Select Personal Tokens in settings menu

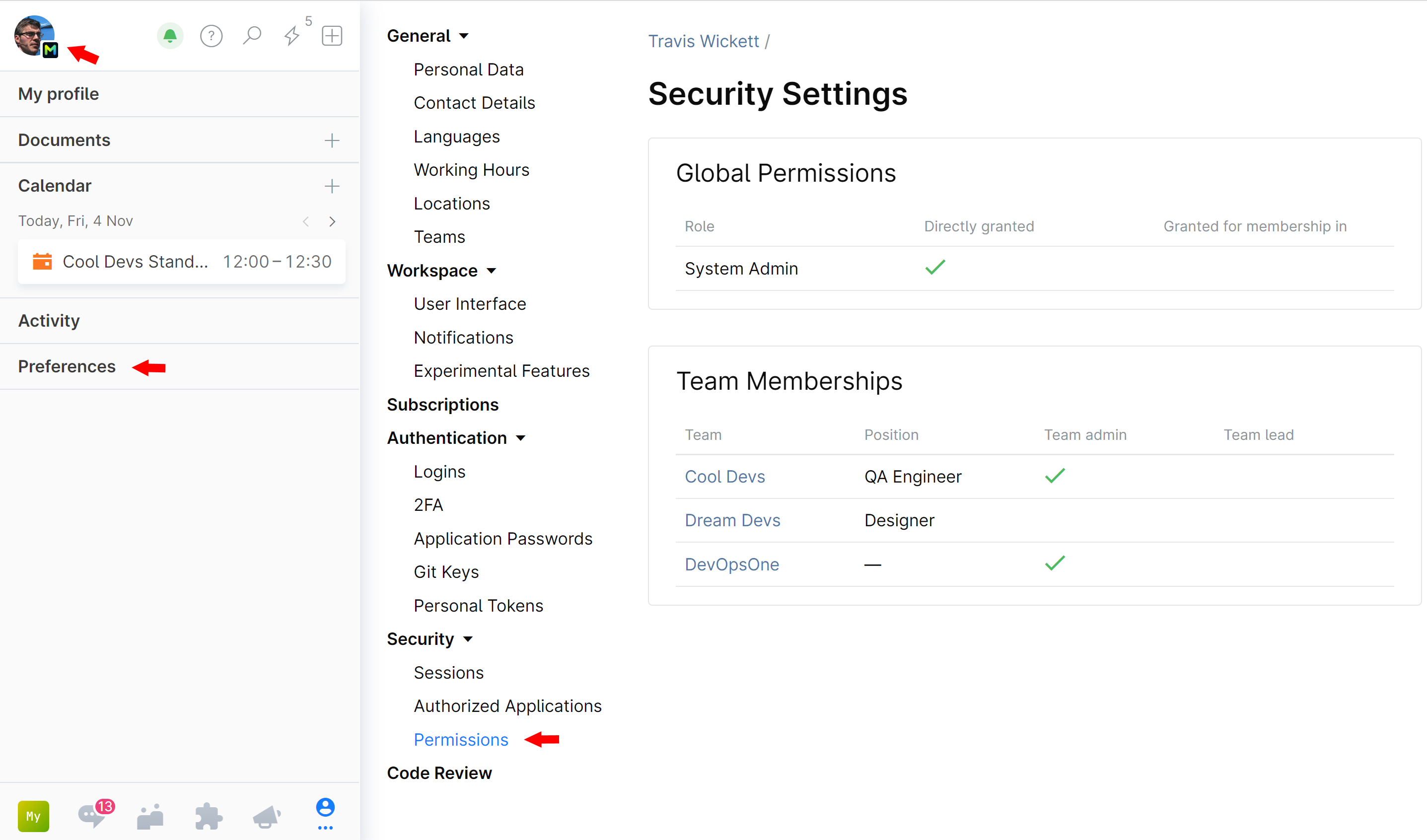[x=478, y=606]
